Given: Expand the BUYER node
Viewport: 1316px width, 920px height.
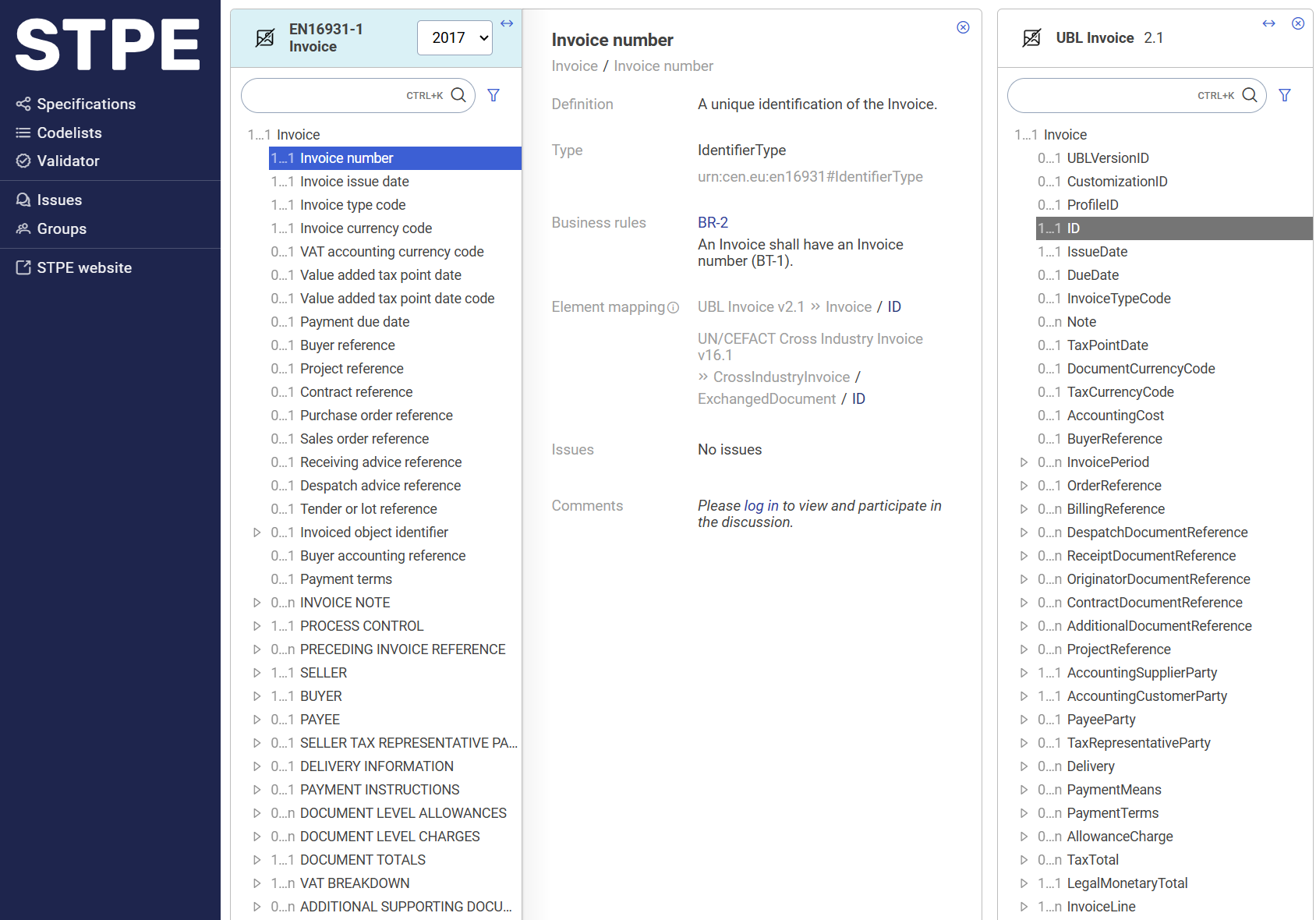Looking at the screenshot, I should 256,696.
